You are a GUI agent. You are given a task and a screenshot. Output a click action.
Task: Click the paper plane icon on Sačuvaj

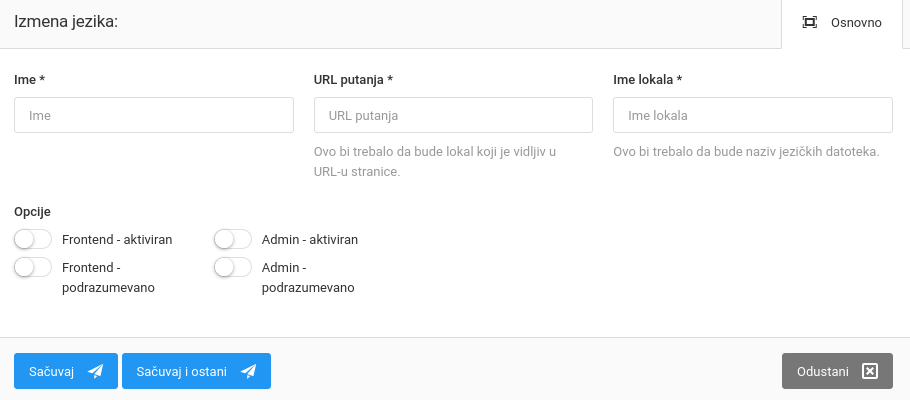pos(96,371)
